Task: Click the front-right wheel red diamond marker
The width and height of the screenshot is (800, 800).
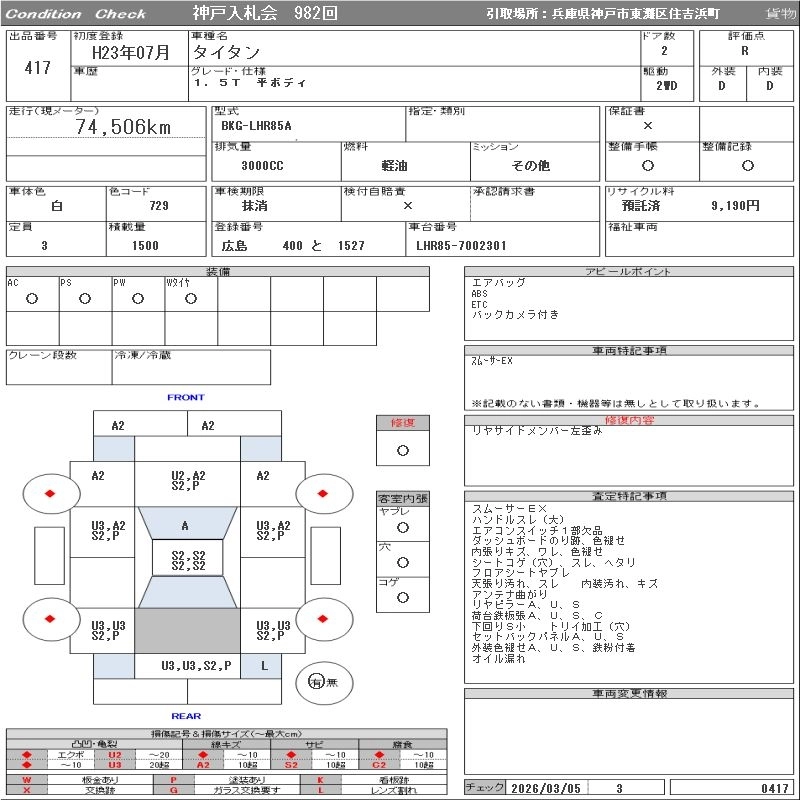Action: [324, 493]
